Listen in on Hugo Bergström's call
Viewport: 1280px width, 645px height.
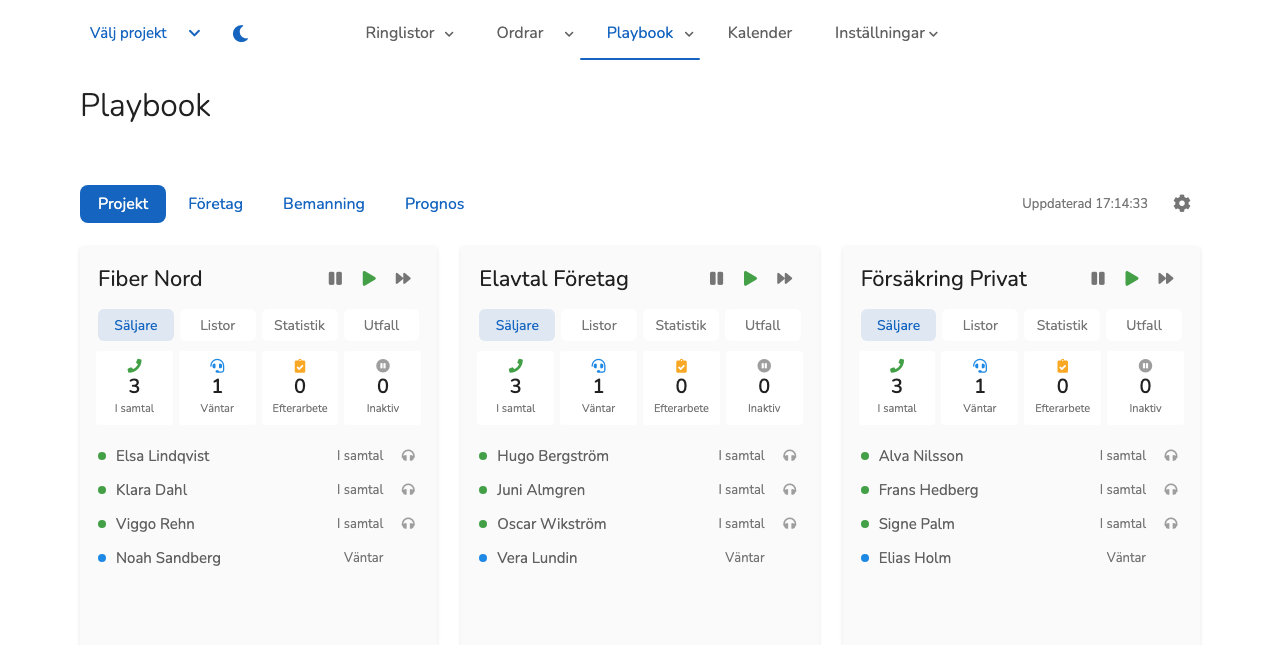point(790,456)
